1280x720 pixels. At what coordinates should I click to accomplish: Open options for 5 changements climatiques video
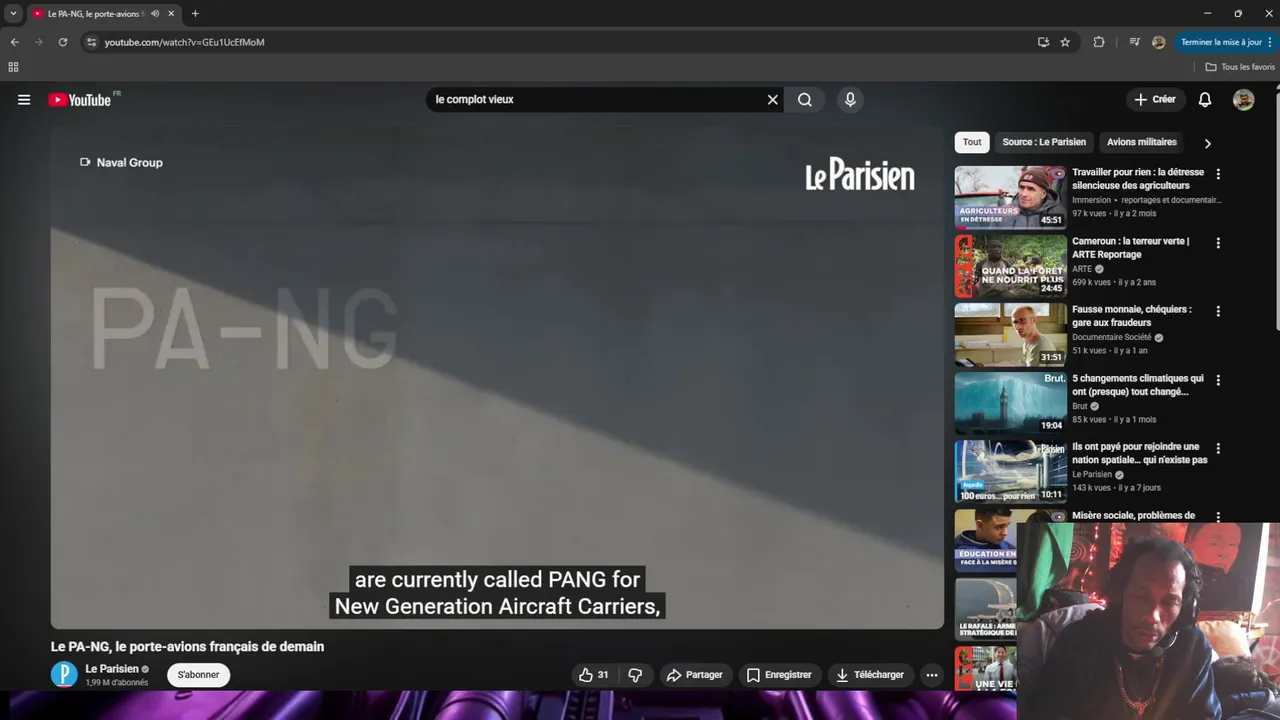click(x=1218, y=380)
